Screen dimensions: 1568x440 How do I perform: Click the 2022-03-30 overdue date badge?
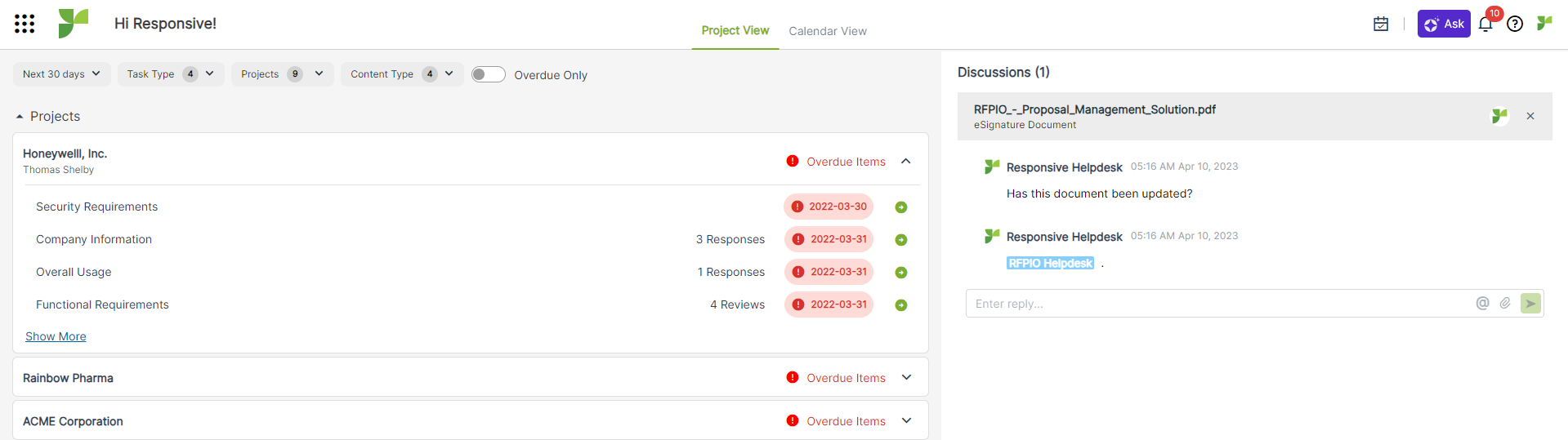coord(829,207)
